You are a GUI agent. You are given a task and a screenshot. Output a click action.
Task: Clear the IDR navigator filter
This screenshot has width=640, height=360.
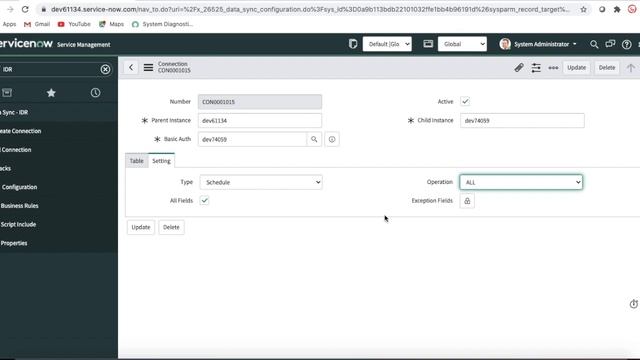(x=105, y=69)
